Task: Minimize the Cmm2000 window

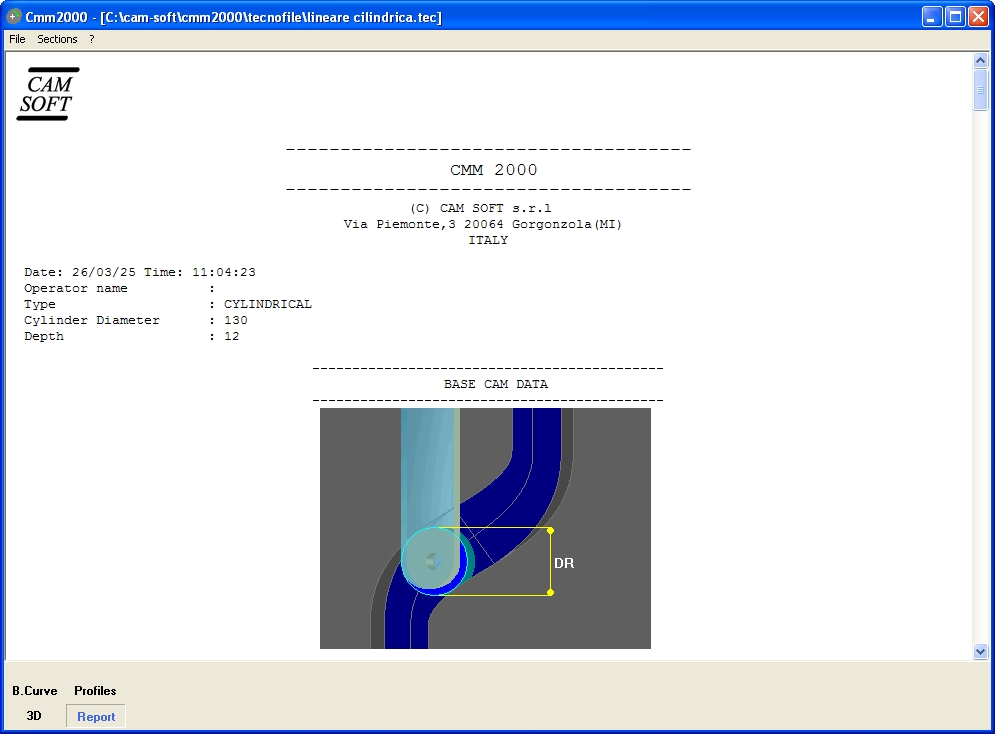Action: click(932, 16)
